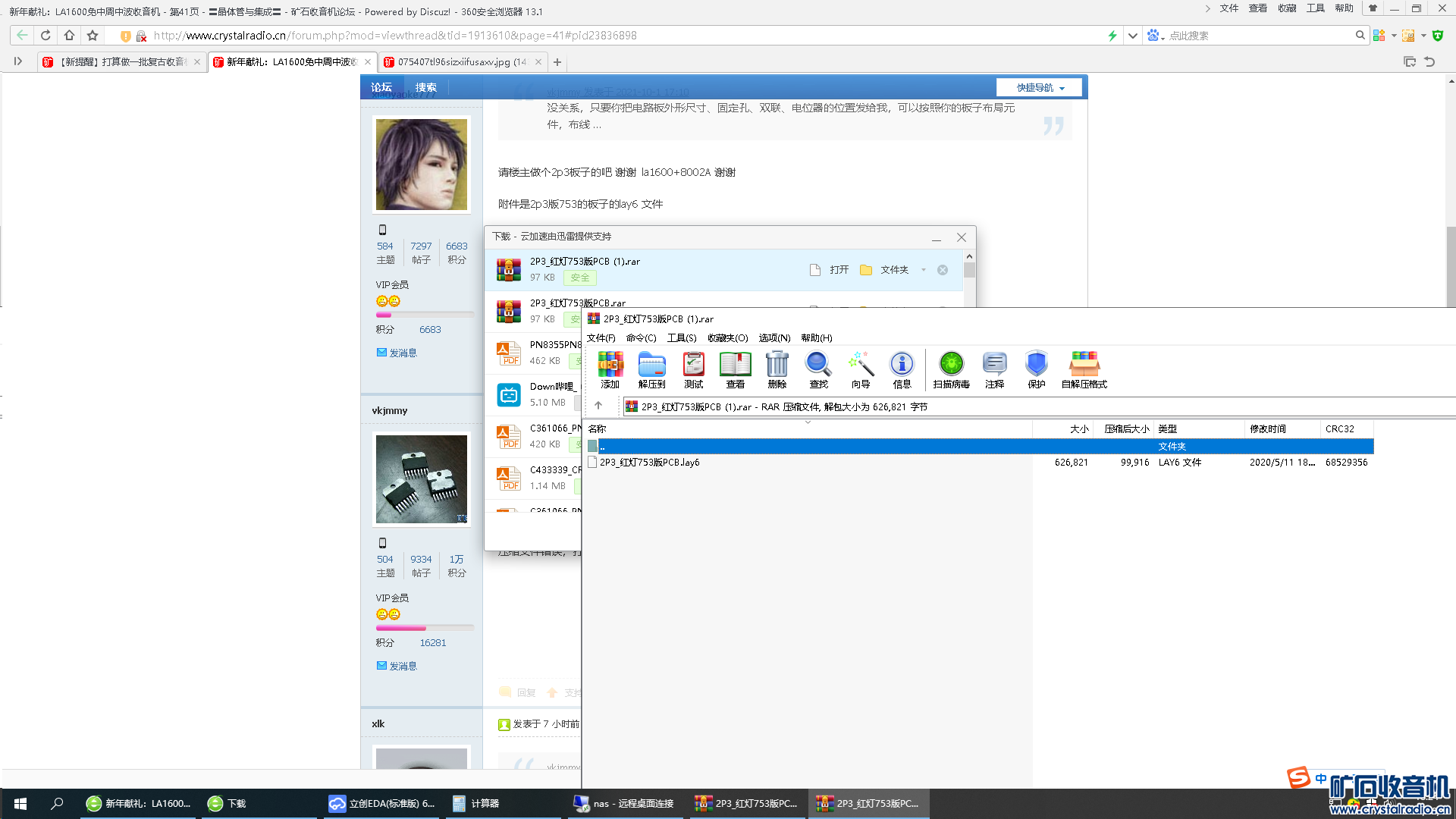This screenshot has width=1456, height=819.
Task: Select the 2P3_红灯753版PCB.lay6 file row
Action: [x=978, y=463]
